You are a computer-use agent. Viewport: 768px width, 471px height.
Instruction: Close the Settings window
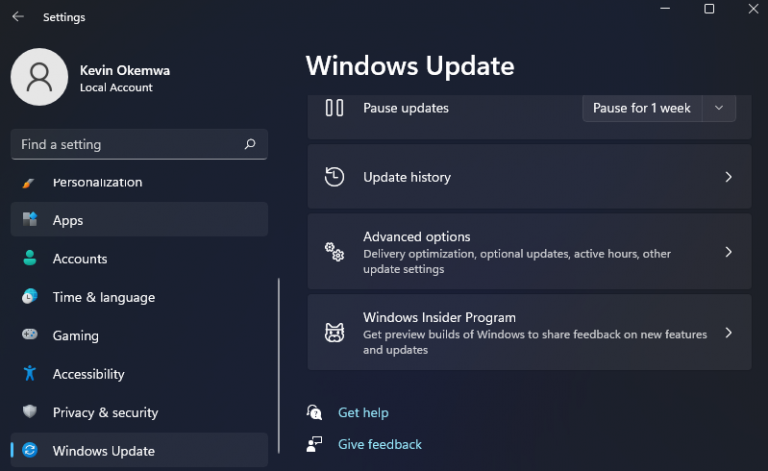pos(753,9)
